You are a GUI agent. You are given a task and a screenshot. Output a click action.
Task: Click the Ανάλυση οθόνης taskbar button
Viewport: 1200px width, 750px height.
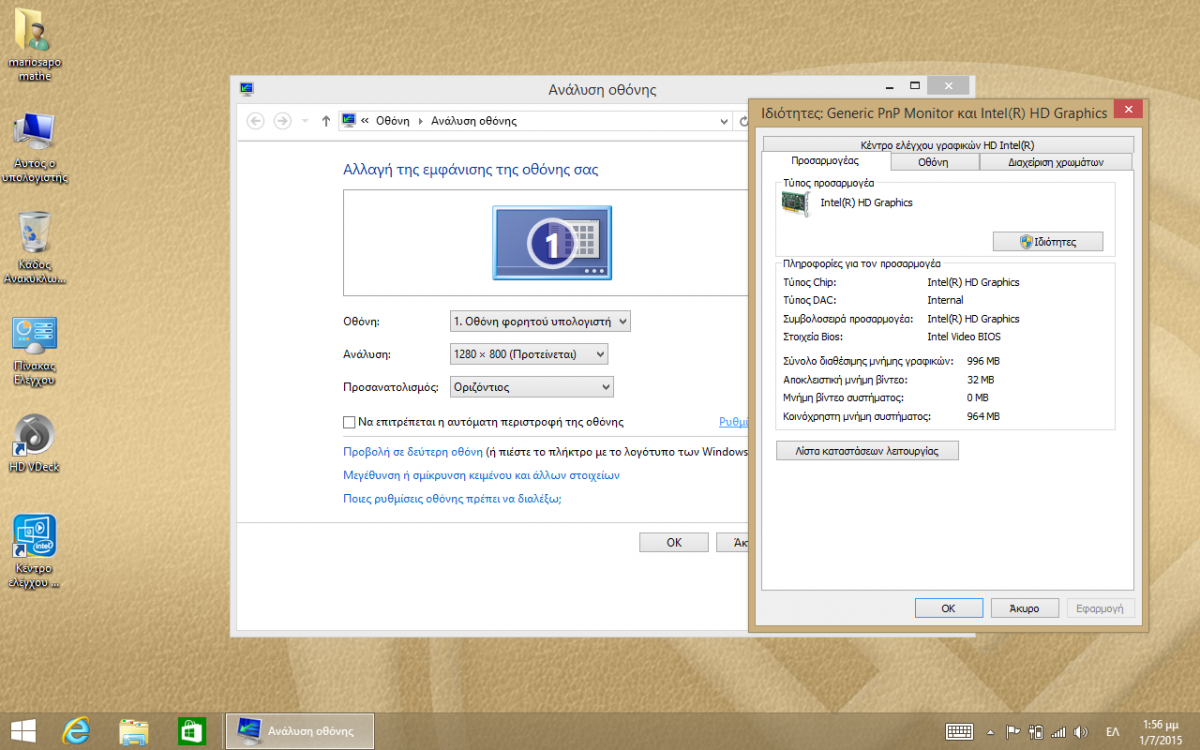pos(300,731)
